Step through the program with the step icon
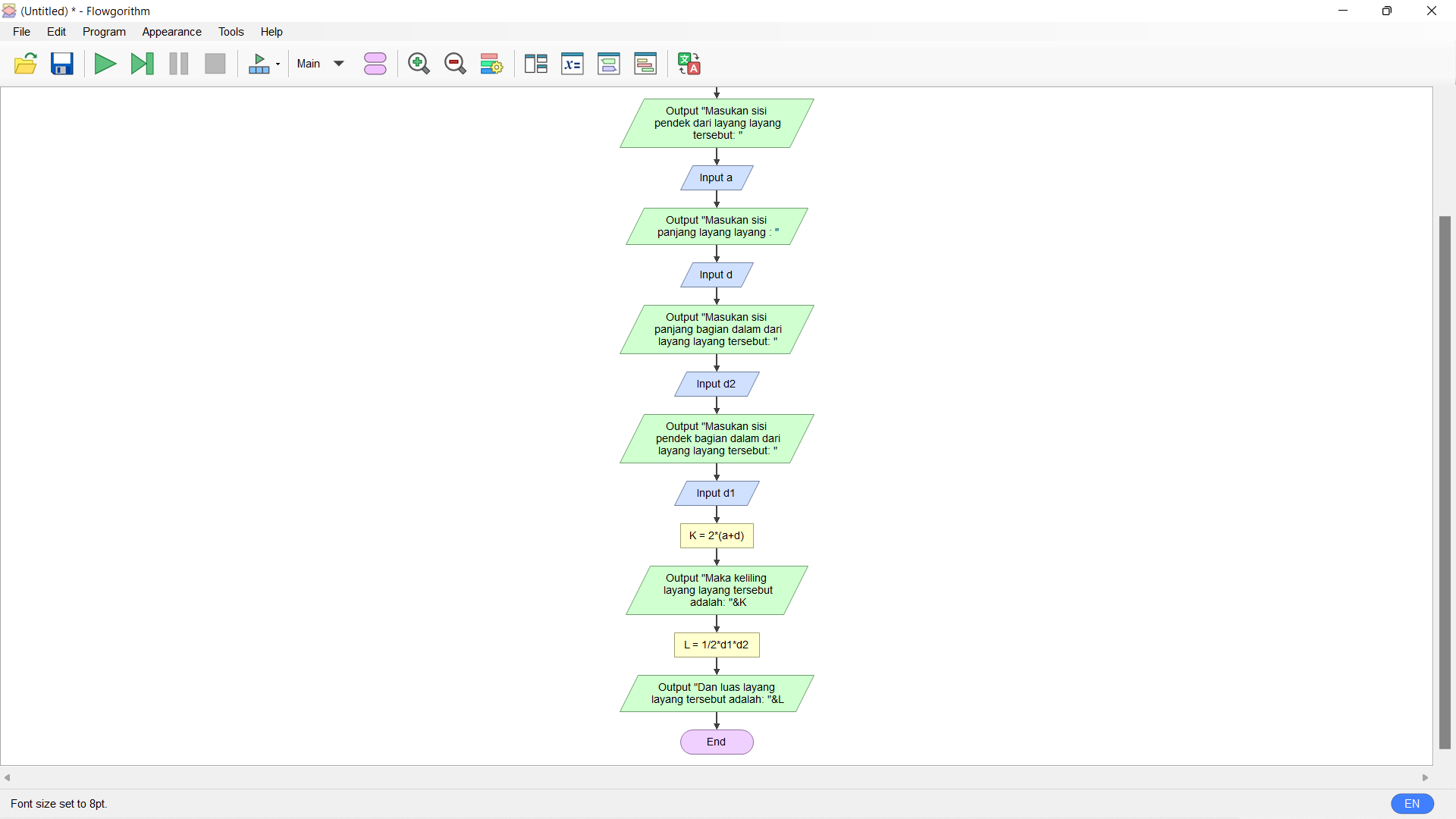The image size is (1456, 819). click(142, 64)
